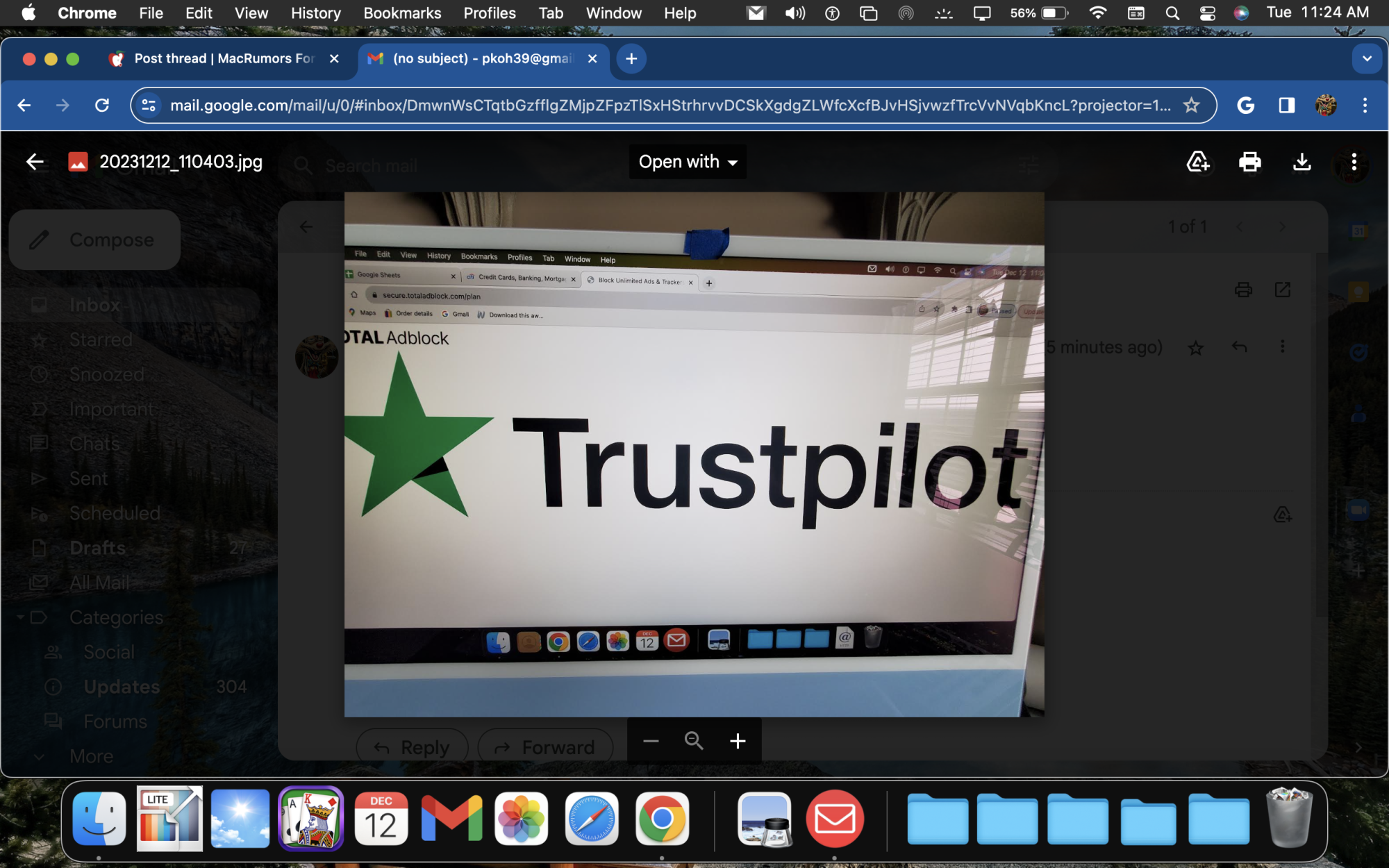Image resolution: width=1389 pixels, height=868 pixels.
Task: Toggle Chrome side panel
Action: 1286,105
